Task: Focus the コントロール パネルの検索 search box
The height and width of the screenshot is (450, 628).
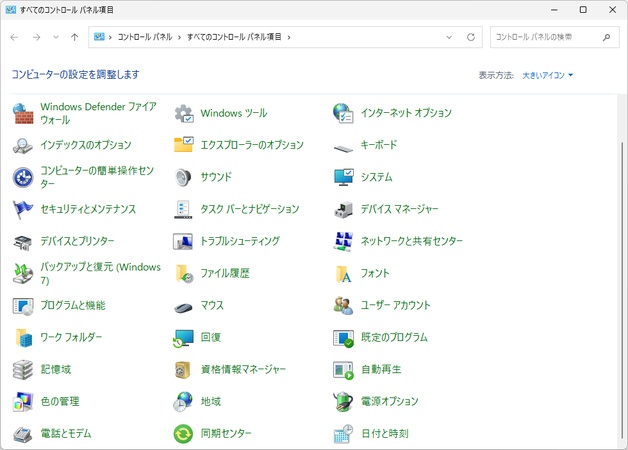Action: click(x=554, y=37)
